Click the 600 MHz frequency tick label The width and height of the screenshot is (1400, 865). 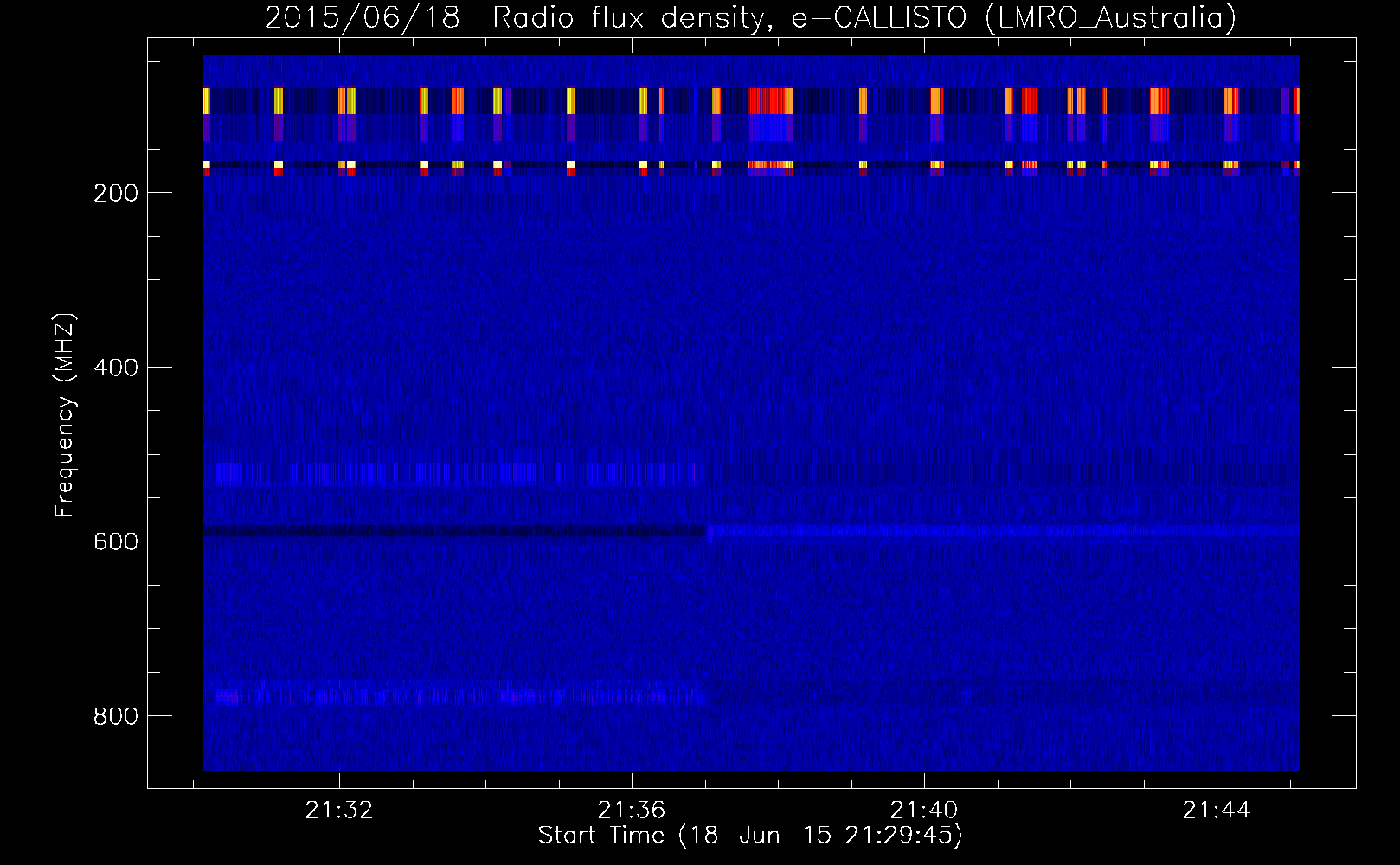(x=115, y=541)
